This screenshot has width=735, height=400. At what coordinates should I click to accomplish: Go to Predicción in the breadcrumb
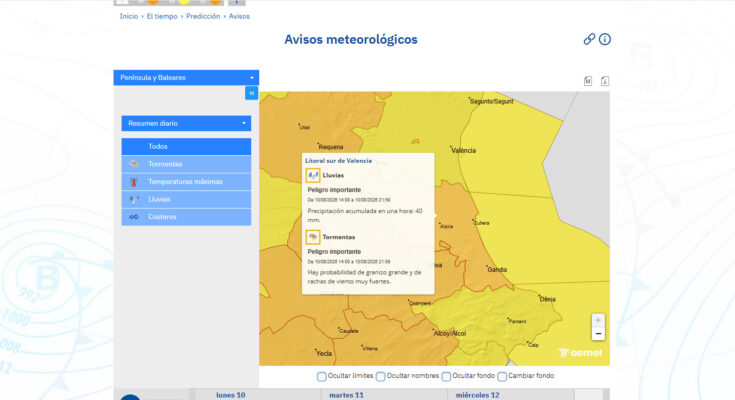click(203, 16)
